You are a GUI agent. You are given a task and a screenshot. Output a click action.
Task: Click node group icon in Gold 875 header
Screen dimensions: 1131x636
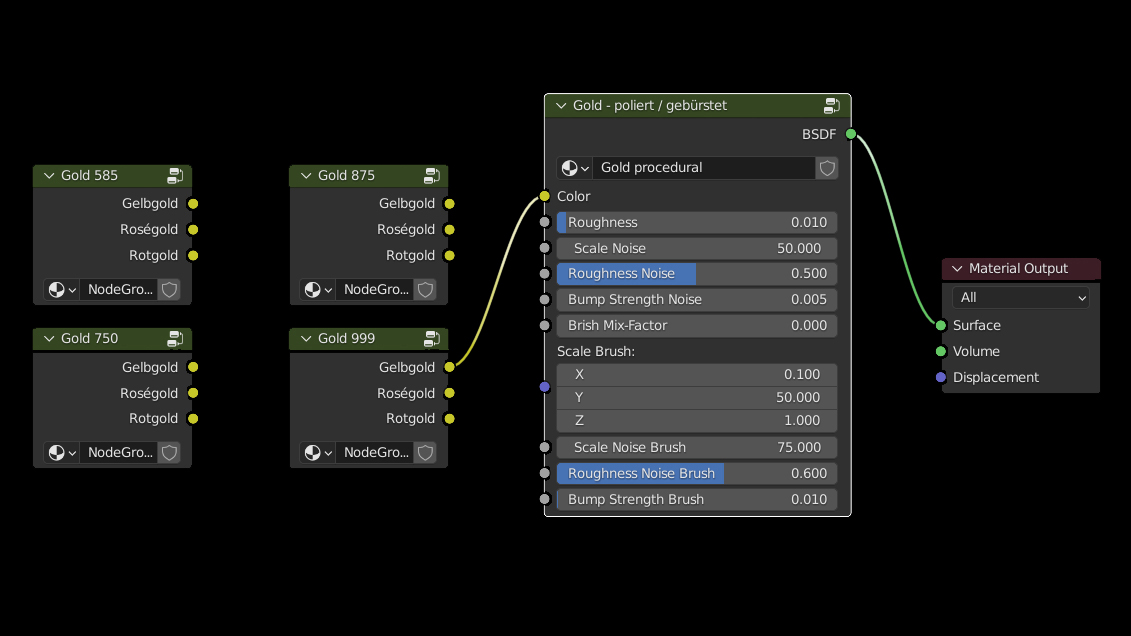click(432, 176)
